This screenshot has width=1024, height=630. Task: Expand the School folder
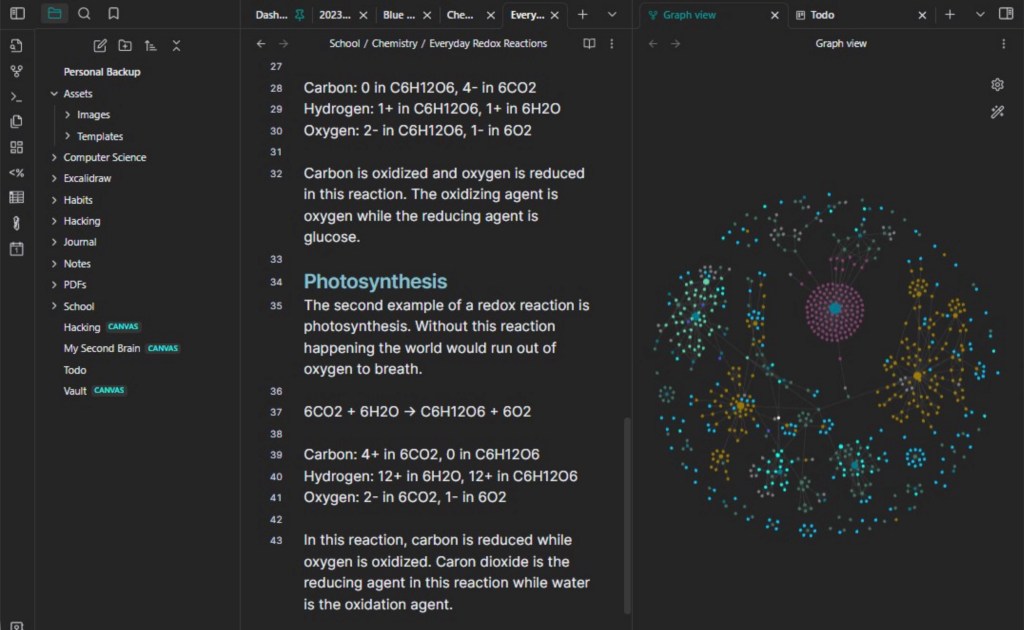coord(55,307)
